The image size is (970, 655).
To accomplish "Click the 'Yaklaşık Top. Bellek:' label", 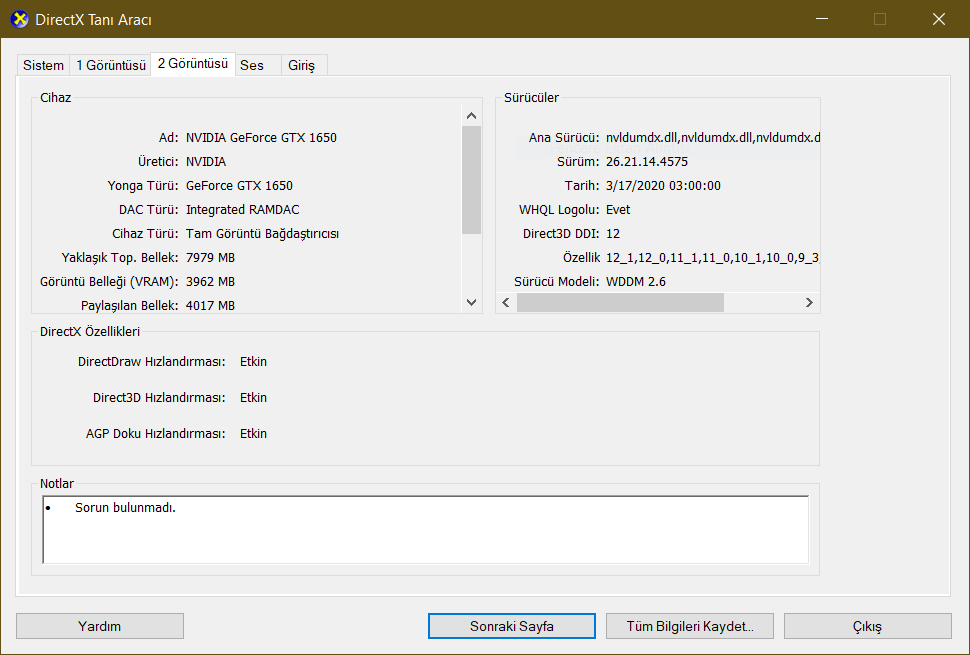I will (x=120, y=257).
